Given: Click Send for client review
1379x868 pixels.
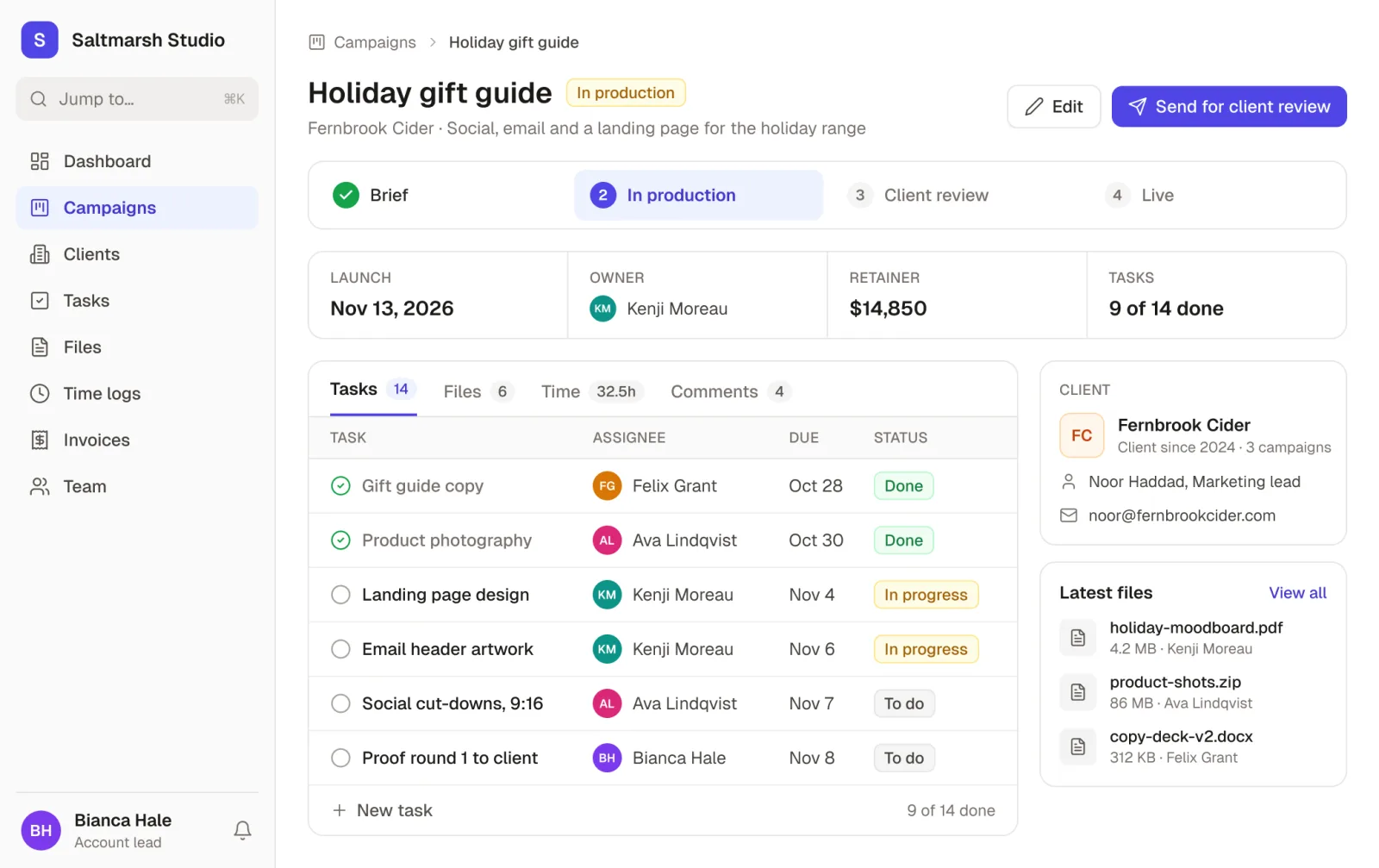Looking at the screenshot, I should (1228, 107).
